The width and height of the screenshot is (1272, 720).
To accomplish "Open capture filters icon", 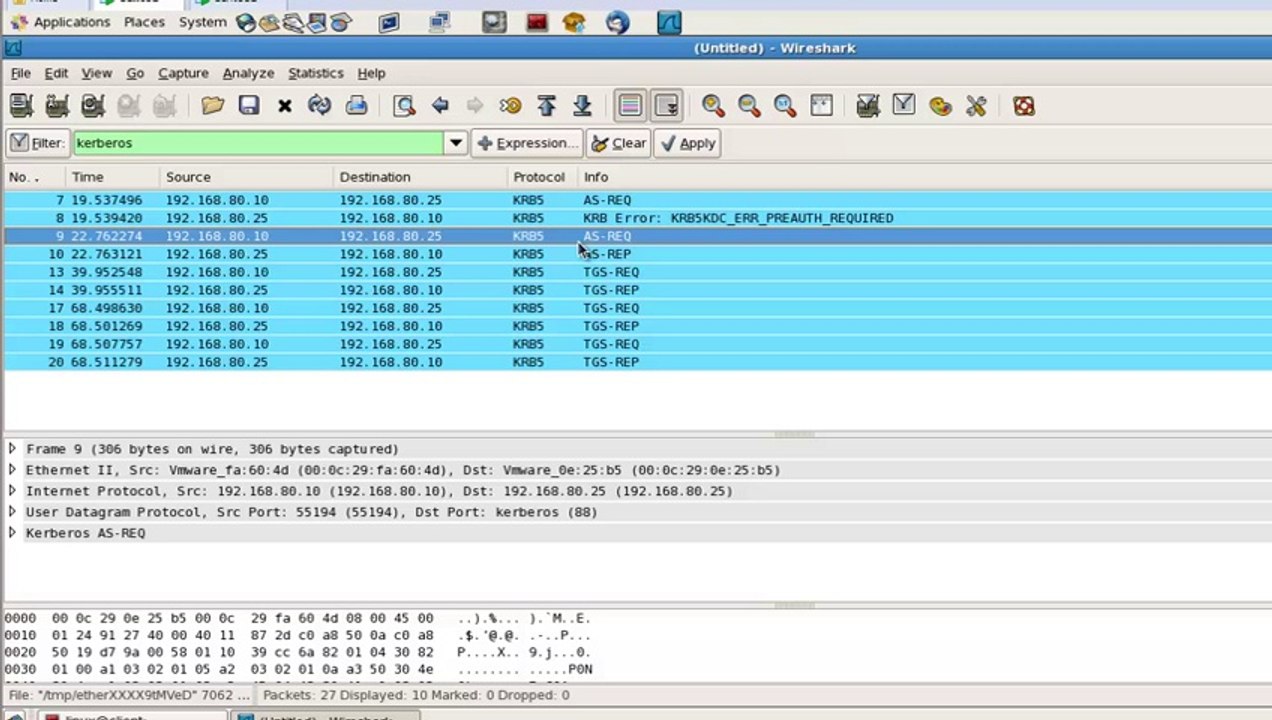I will (x=868, y=106).
